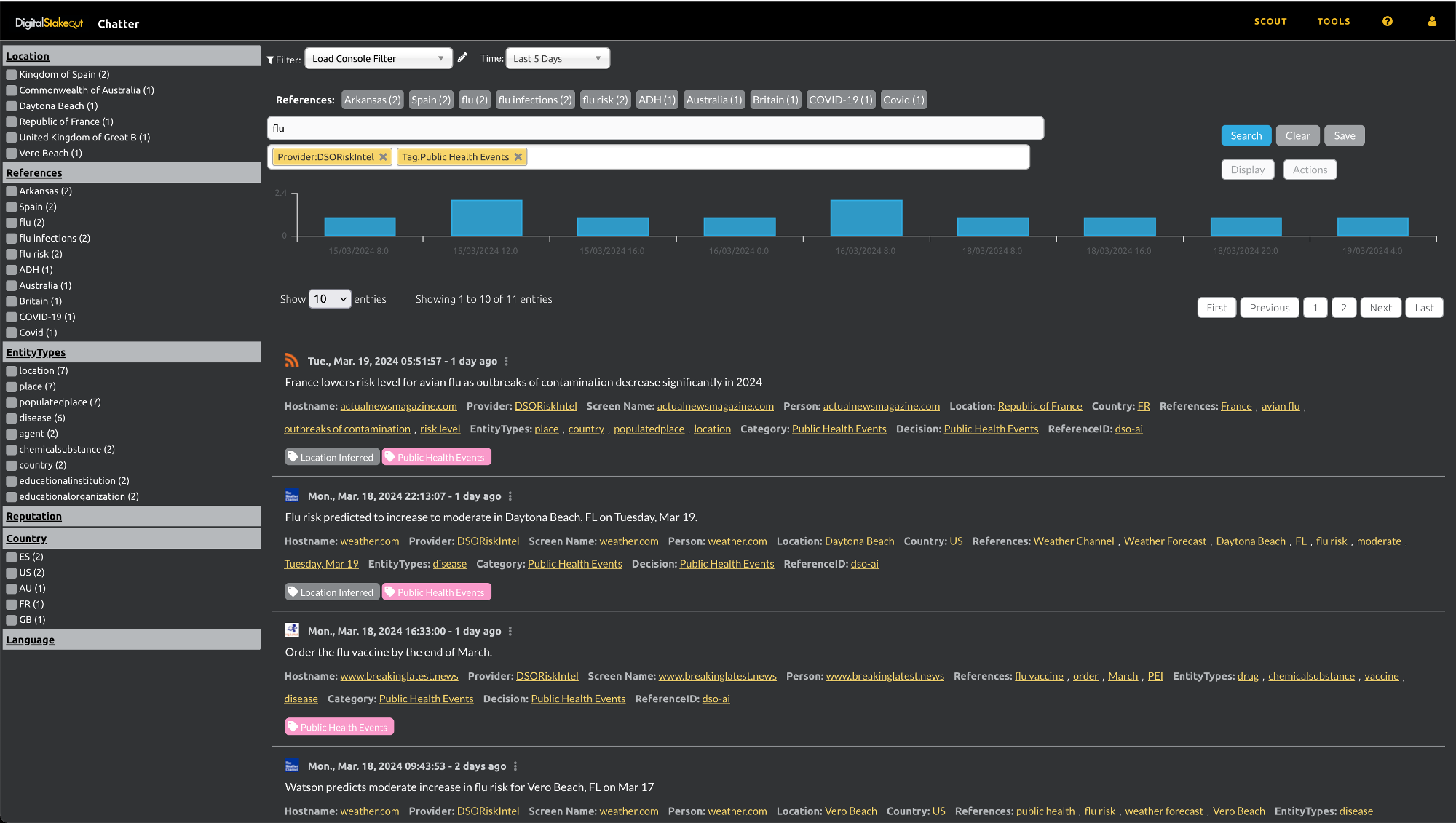Screen dimensions: 1456x823
Task: Change the Show entries count dropdown
Action: tap(330, 299)
